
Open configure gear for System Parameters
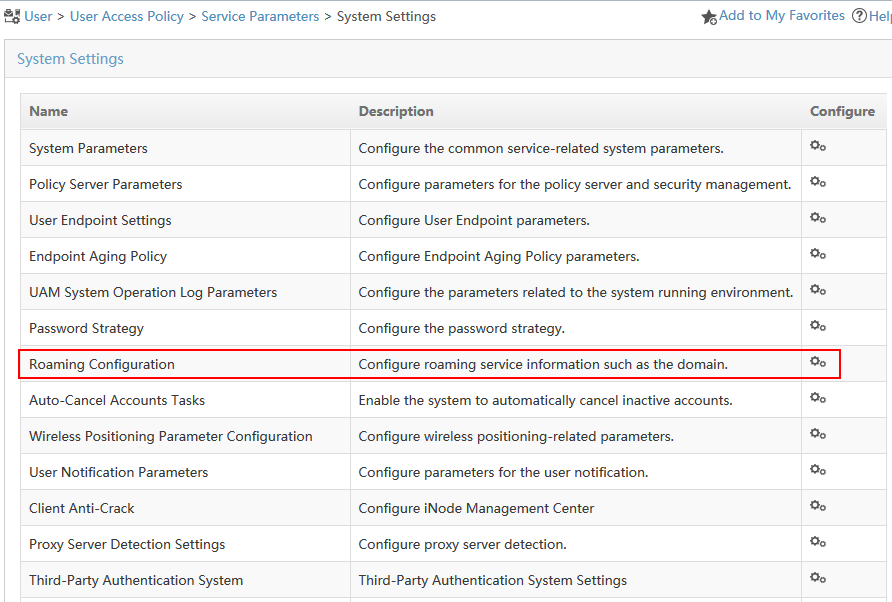click(x=817, y=146)
